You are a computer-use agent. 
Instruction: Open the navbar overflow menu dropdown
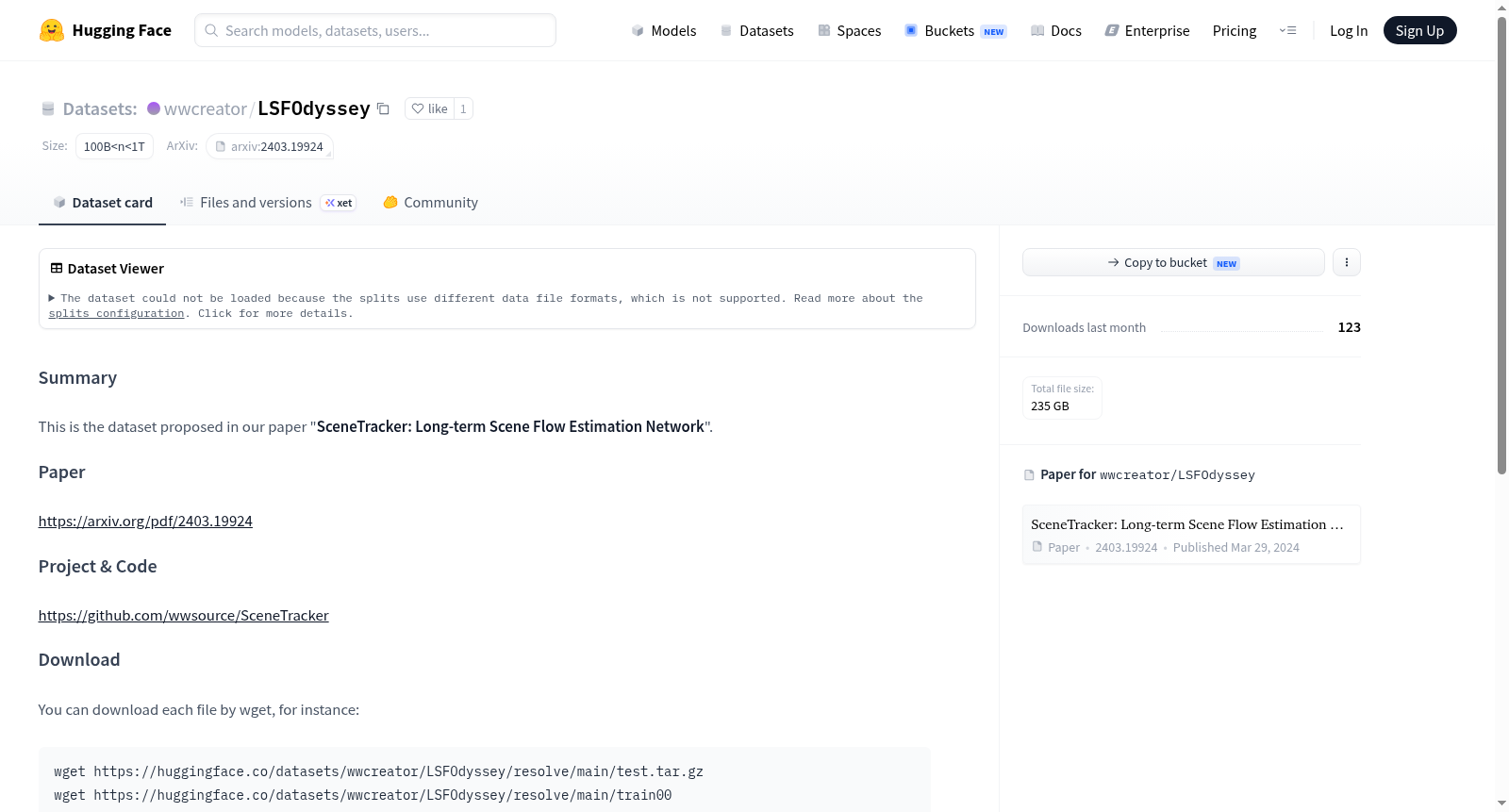tap(1287, 30)
